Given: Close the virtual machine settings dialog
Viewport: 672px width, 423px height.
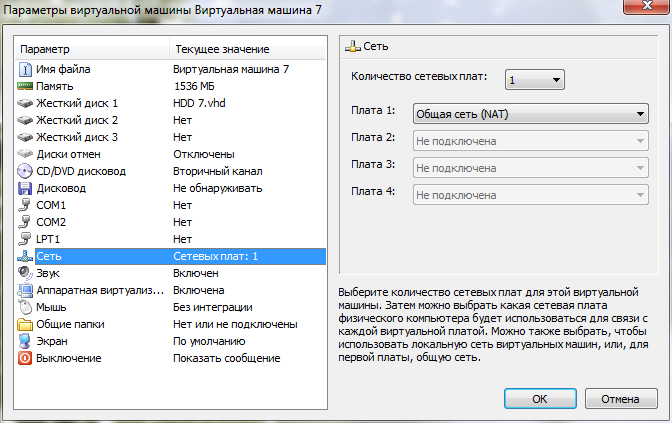Looking at the screenshot, I should (643, 10).
